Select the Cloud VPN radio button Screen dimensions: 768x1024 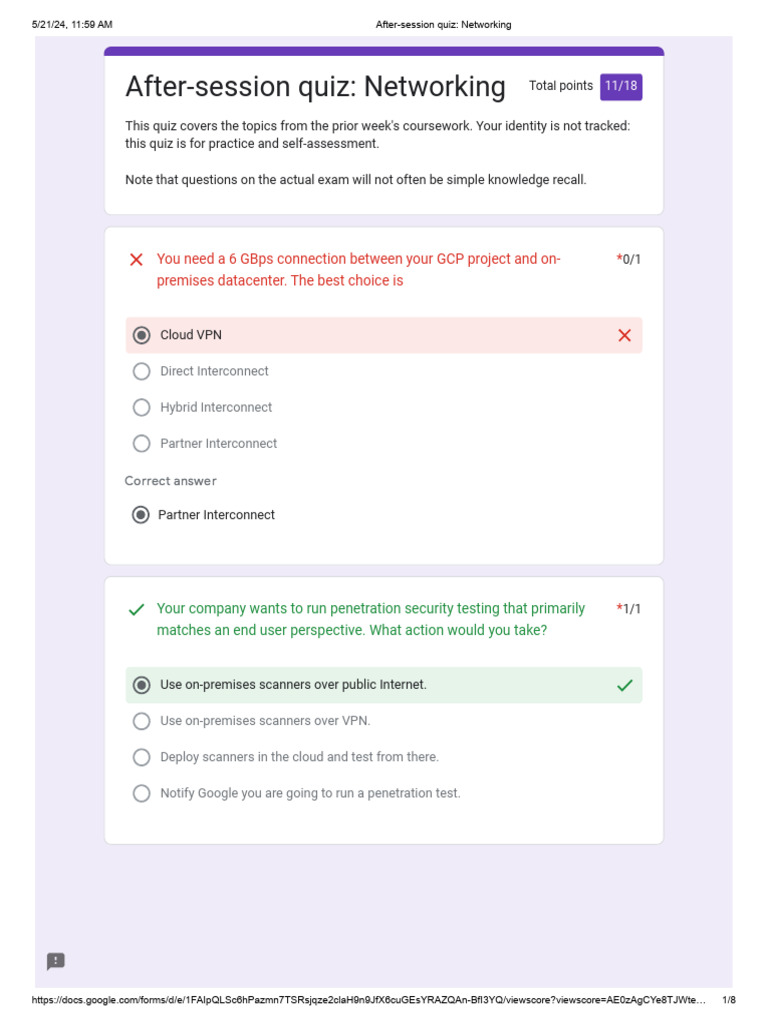pos(142,335)
